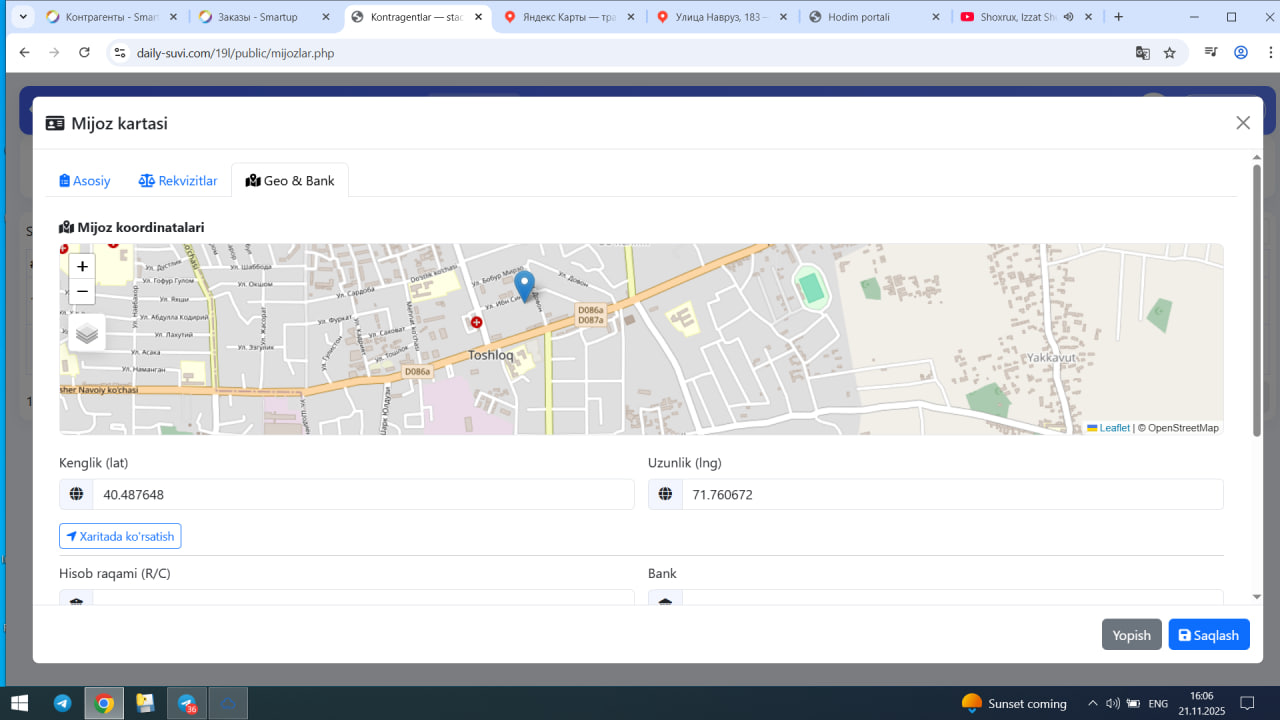Mute the Shoxrux YouTube tab audio
1280x720 pixels.
pos(1068,17)
